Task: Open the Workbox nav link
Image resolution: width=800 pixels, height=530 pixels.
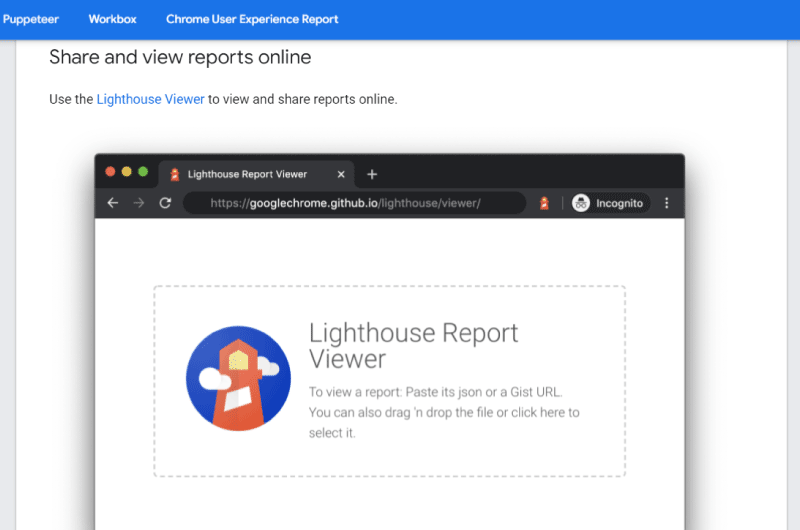Action: [112, 19]
